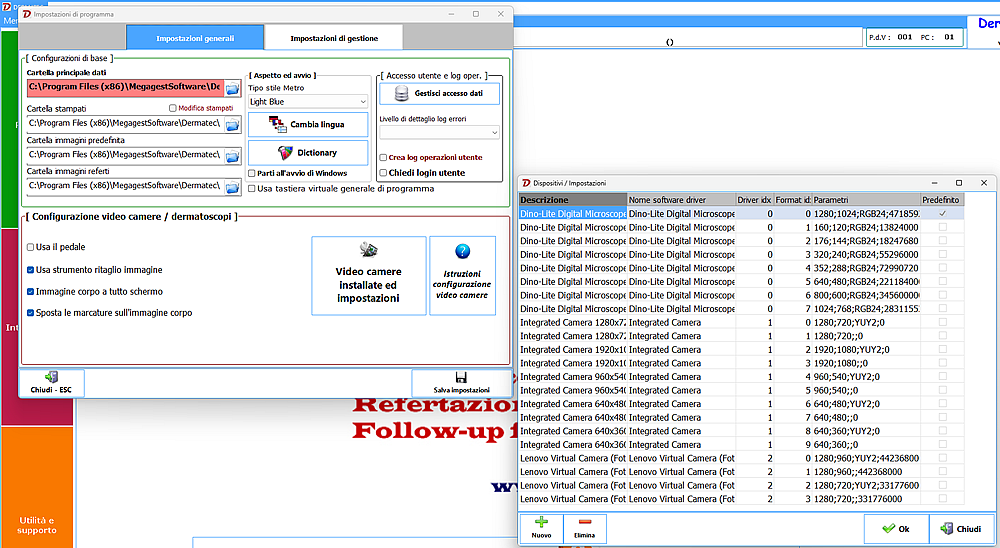Toggle Usa tastiera virtuale generale di programma
Image resolution: width=1000 pixels, height=548 pixels.
coord(251,189)
